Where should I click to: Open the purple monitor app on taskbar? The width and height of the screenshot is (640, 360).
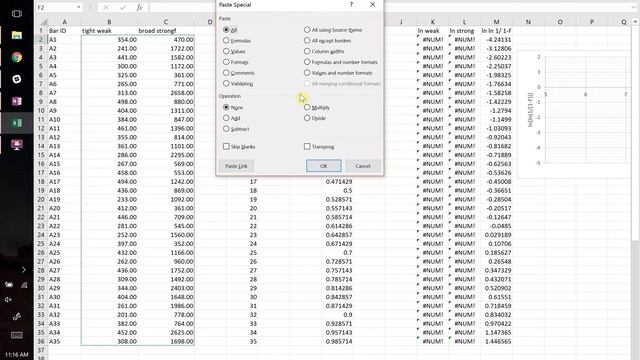[x=17, y=145]
